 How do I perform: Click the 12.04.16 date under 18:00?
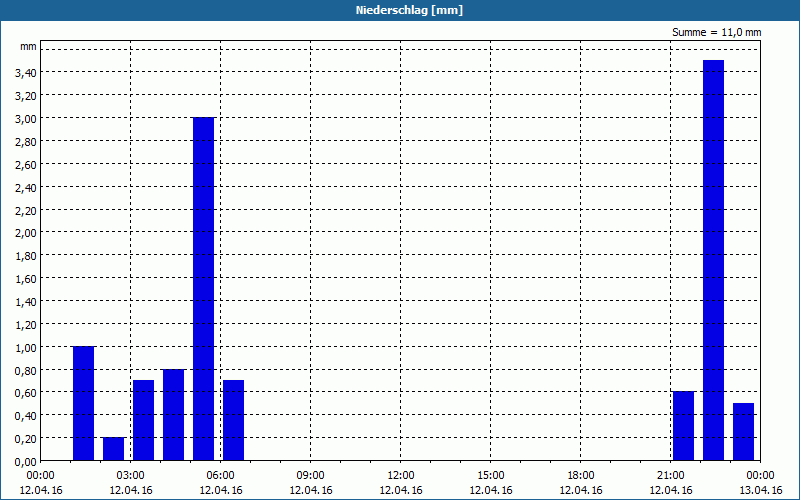581,490
